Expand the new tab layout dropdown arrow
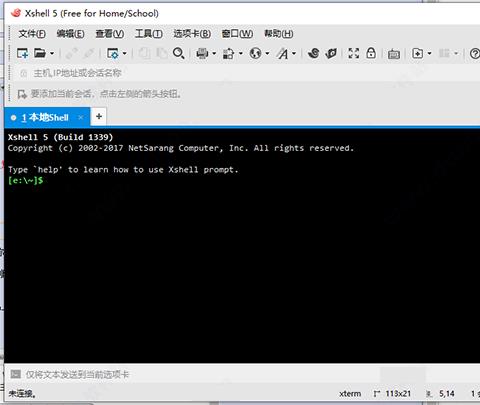The image size is (480, 405). (x=429, y=53)
